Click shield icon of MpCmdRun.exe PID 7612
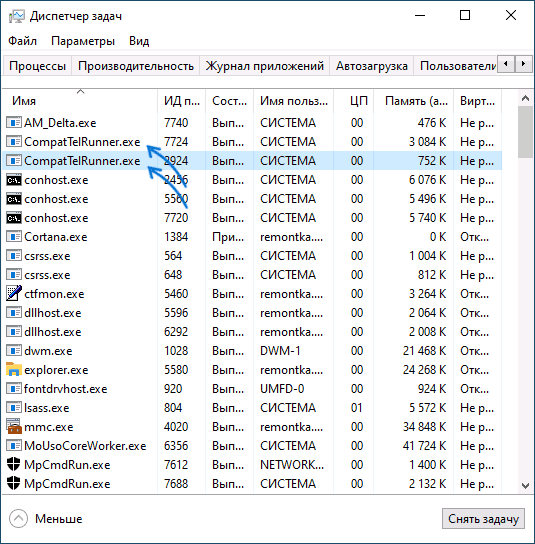Image resolution: width=535 pixels, height=544 pixels. pos(14,464)
